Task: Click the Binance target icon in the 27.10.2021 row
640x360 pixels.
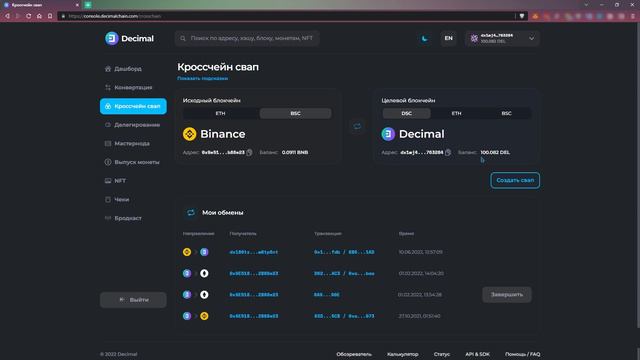Action: pyautogui.click(x=204, y=316)
